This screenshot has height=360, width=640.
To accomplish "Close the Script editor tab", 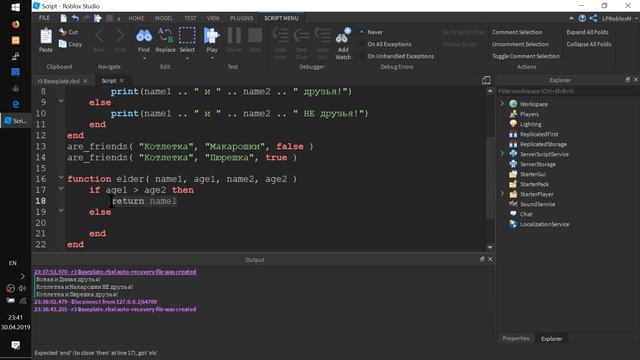I will (122, 80).
